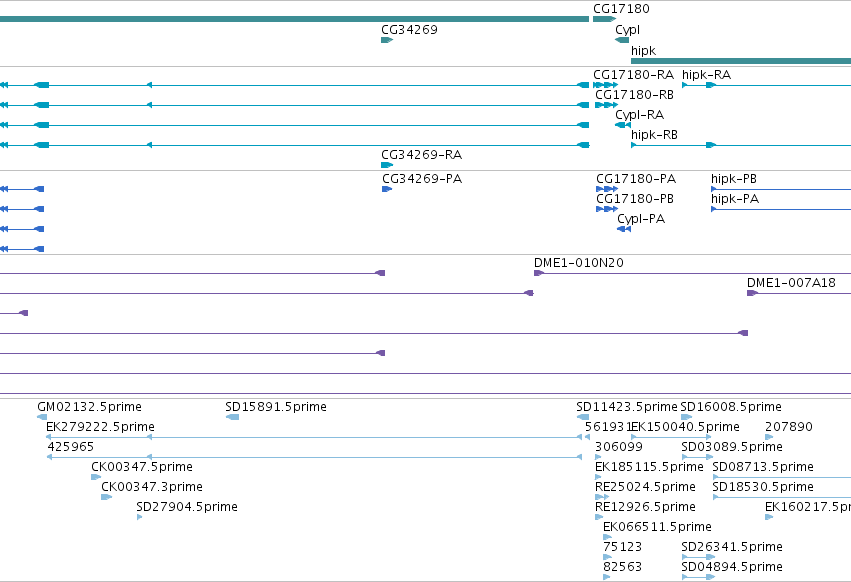Screen dimensions: 851x582
Task: Click the DME1-010N20 clone feature
Action: pos(693,273)
